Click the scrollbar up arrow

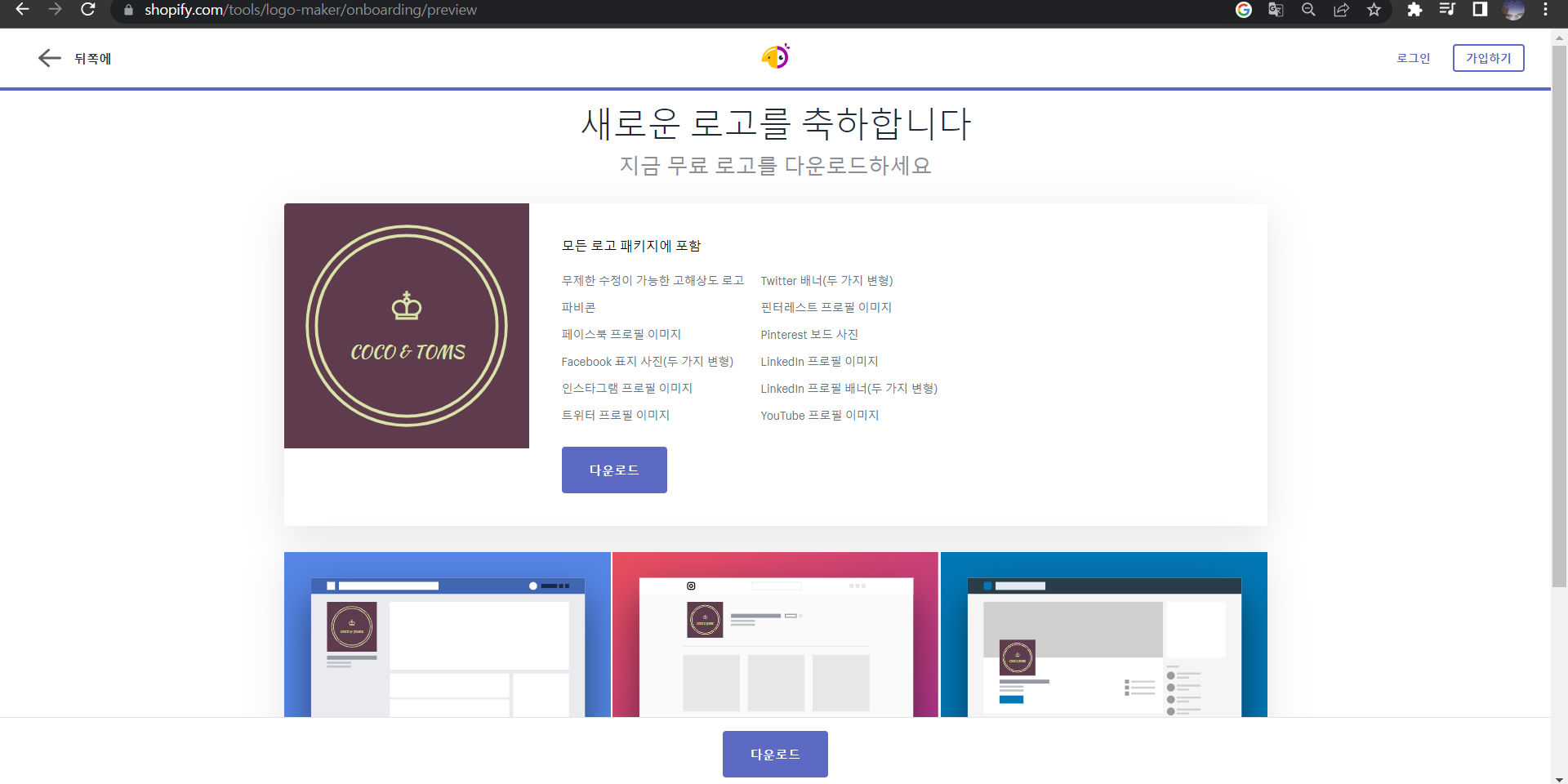coord(1558,36)
